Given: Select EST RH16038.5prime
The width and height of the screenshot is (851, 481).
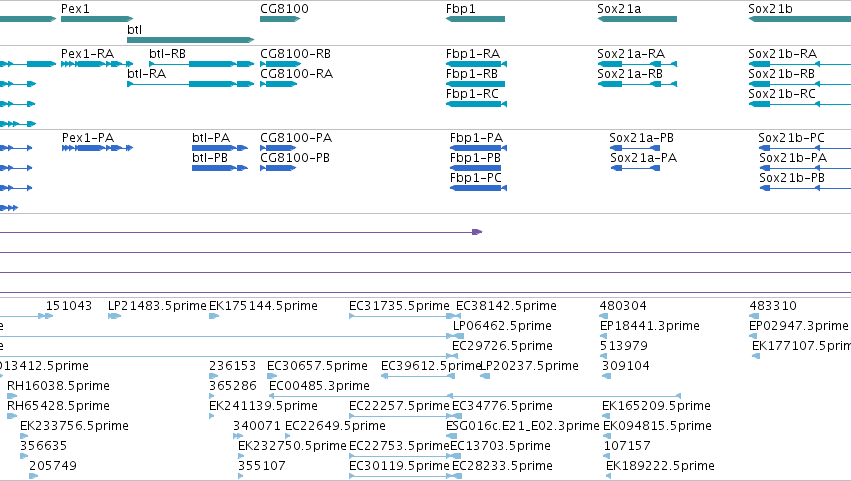Looking at the screenshot, I should coord(58,386).
